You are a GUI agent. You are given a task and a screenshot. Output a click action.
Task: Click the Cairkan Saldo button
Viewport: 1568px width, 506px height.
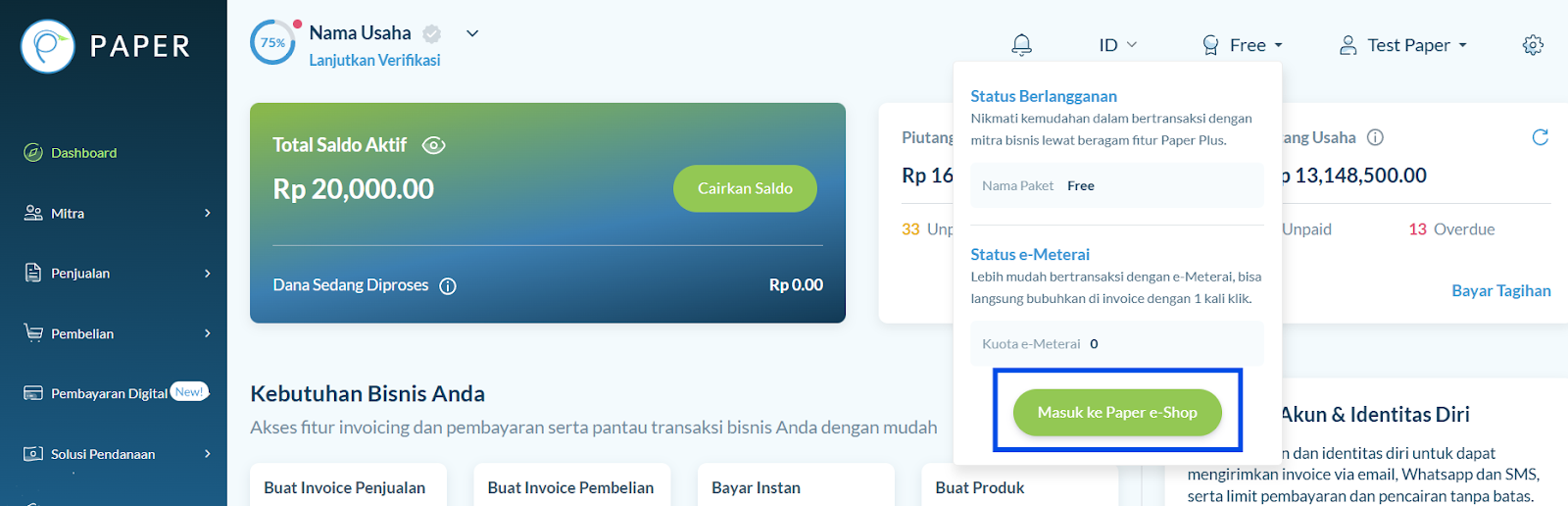(745, 188)
